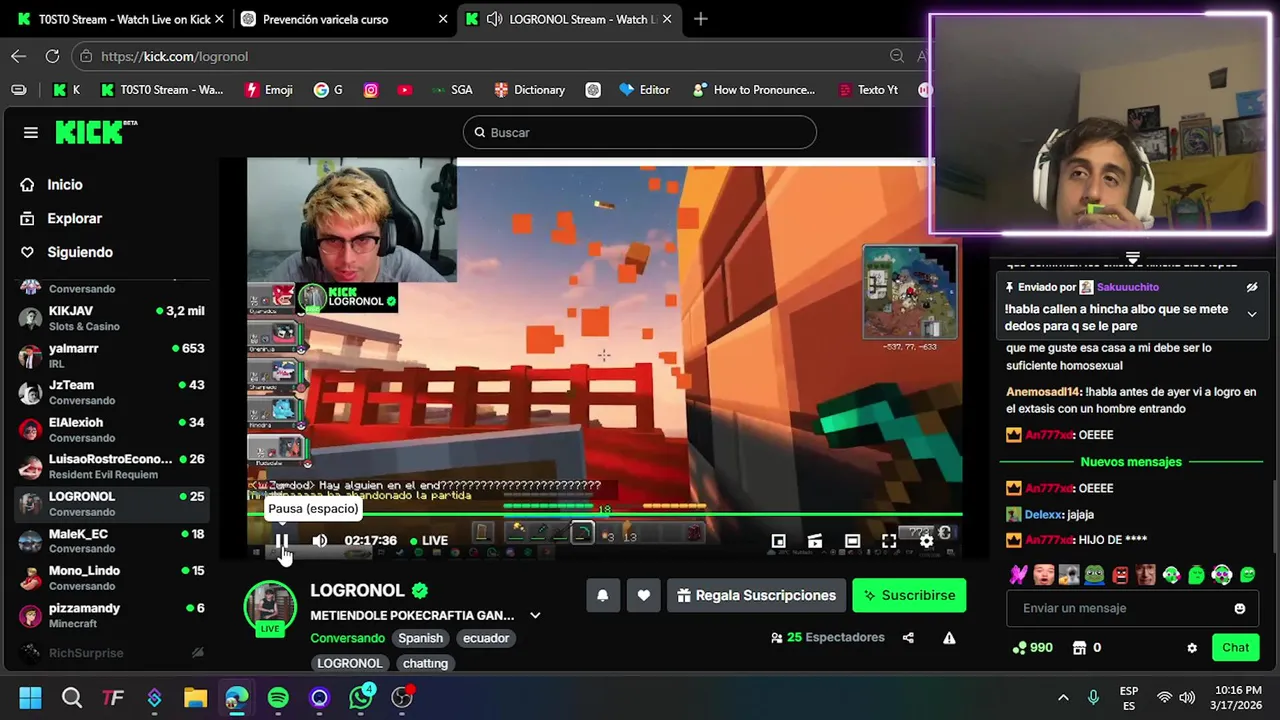Switch to theater mode icon
Viewport: 1280px width, 720px height.
(852, 541)
